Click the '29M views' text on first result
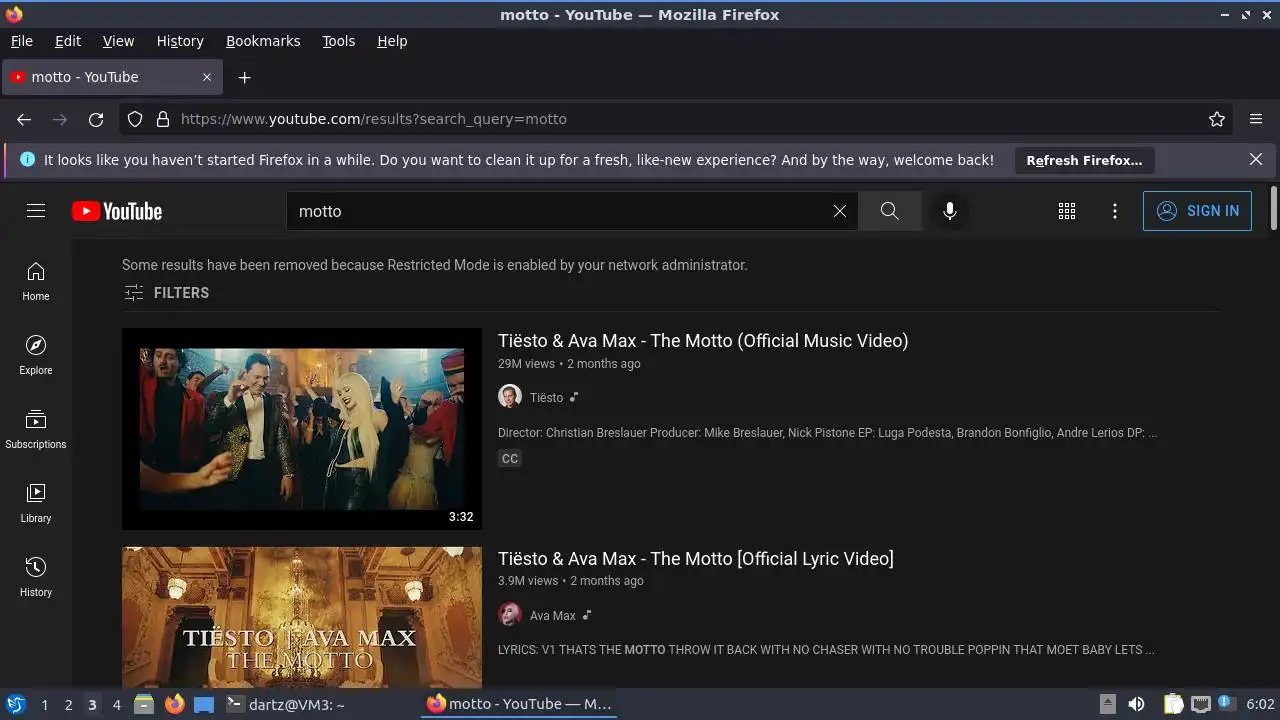The image size is (1280, 720). 526,364
